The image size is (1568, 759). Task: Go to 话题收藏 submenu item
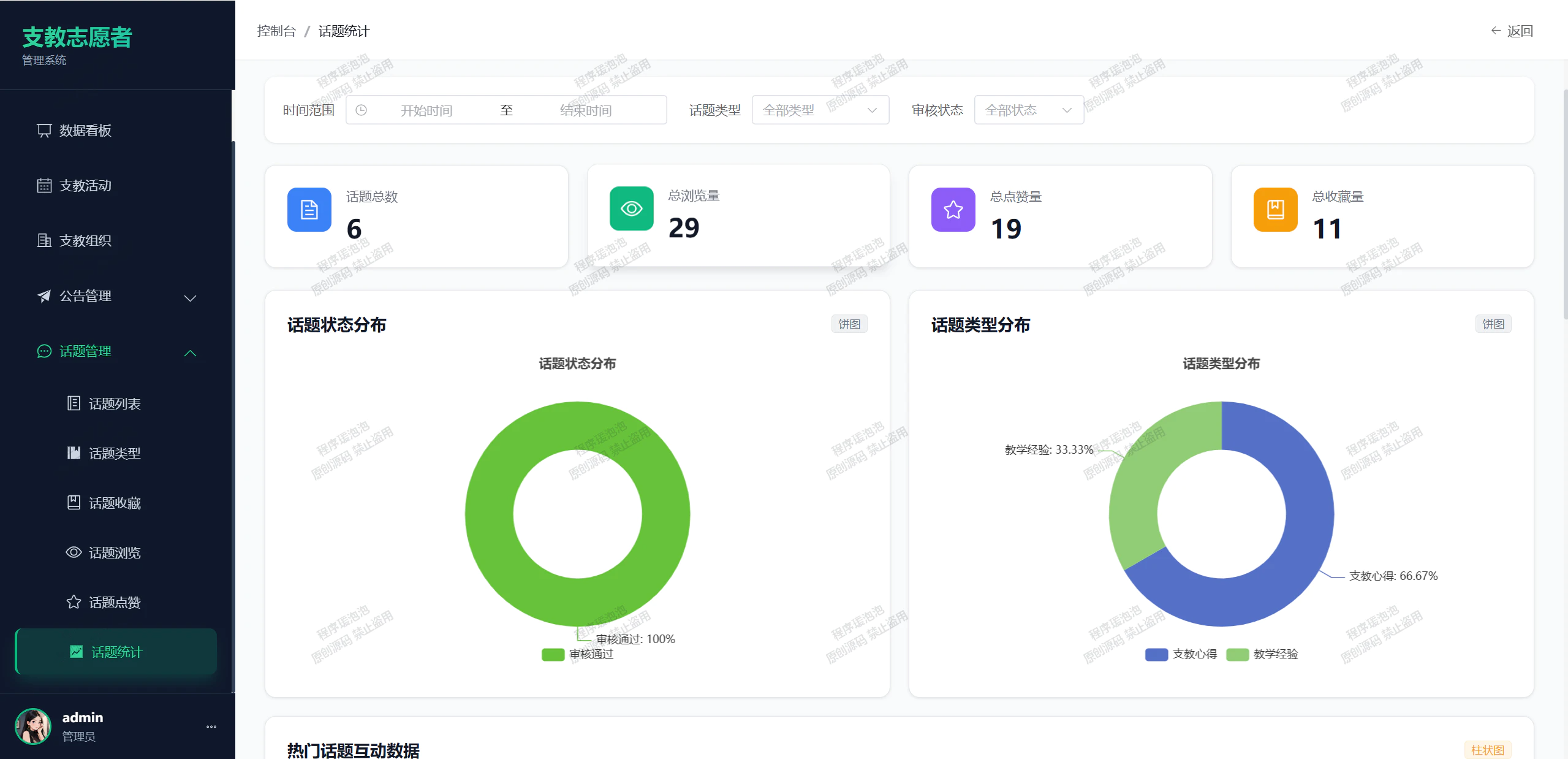point(116,503)
